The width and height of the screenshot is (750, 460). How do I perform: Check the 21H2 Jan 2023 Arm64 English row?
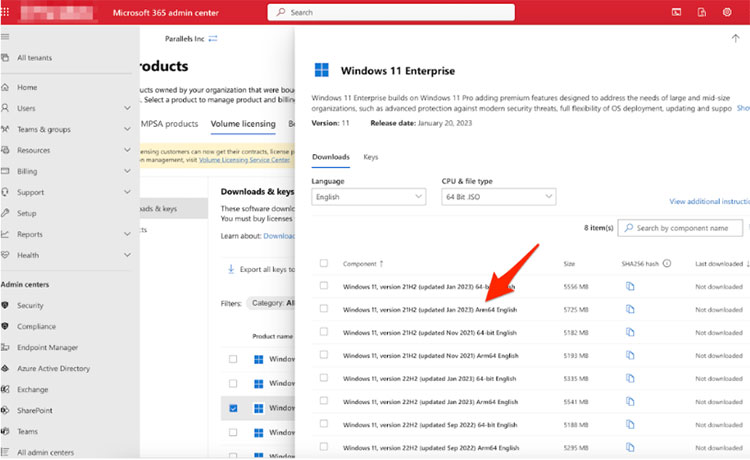coord(323,310)
